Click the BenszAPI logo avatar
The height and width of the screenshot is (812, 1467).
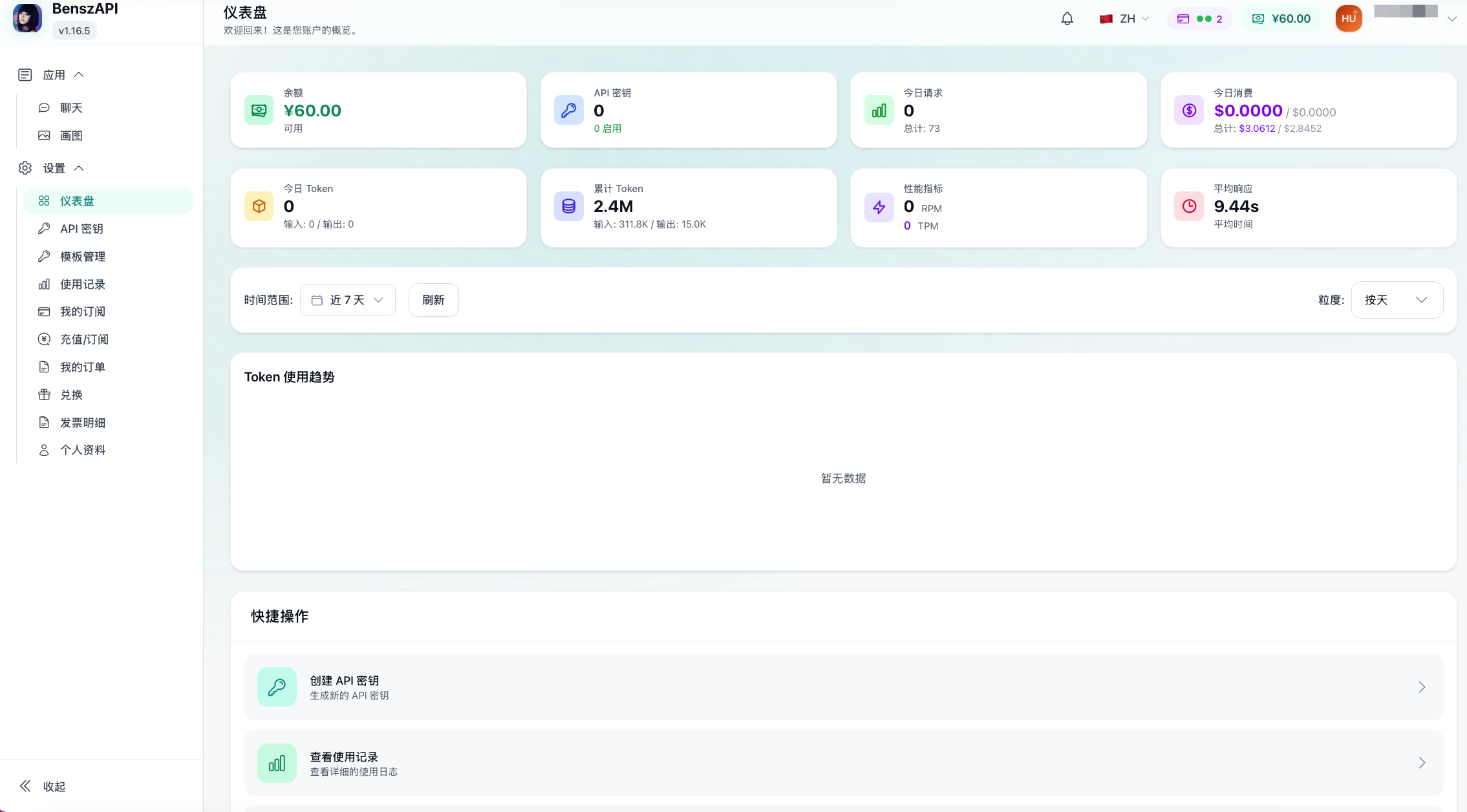(x=27, y=18)
